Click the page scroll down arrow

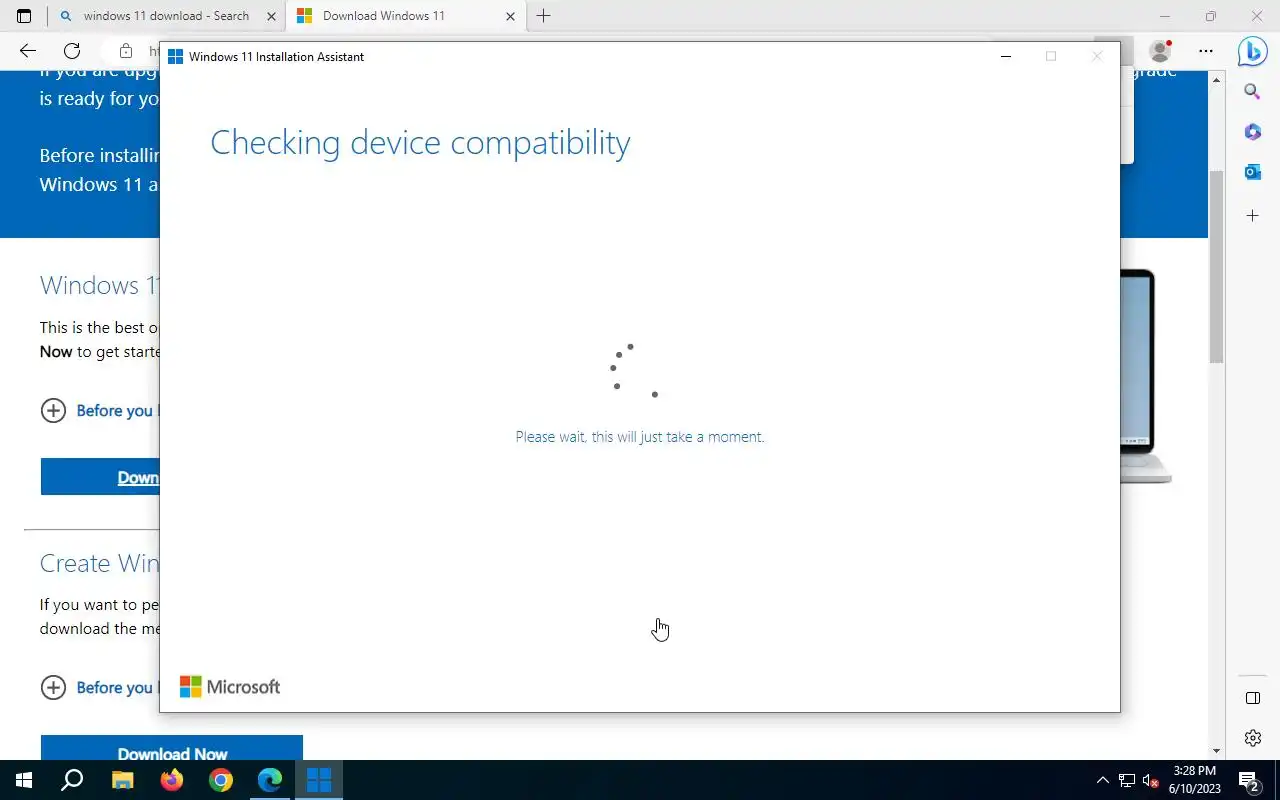1217,751
